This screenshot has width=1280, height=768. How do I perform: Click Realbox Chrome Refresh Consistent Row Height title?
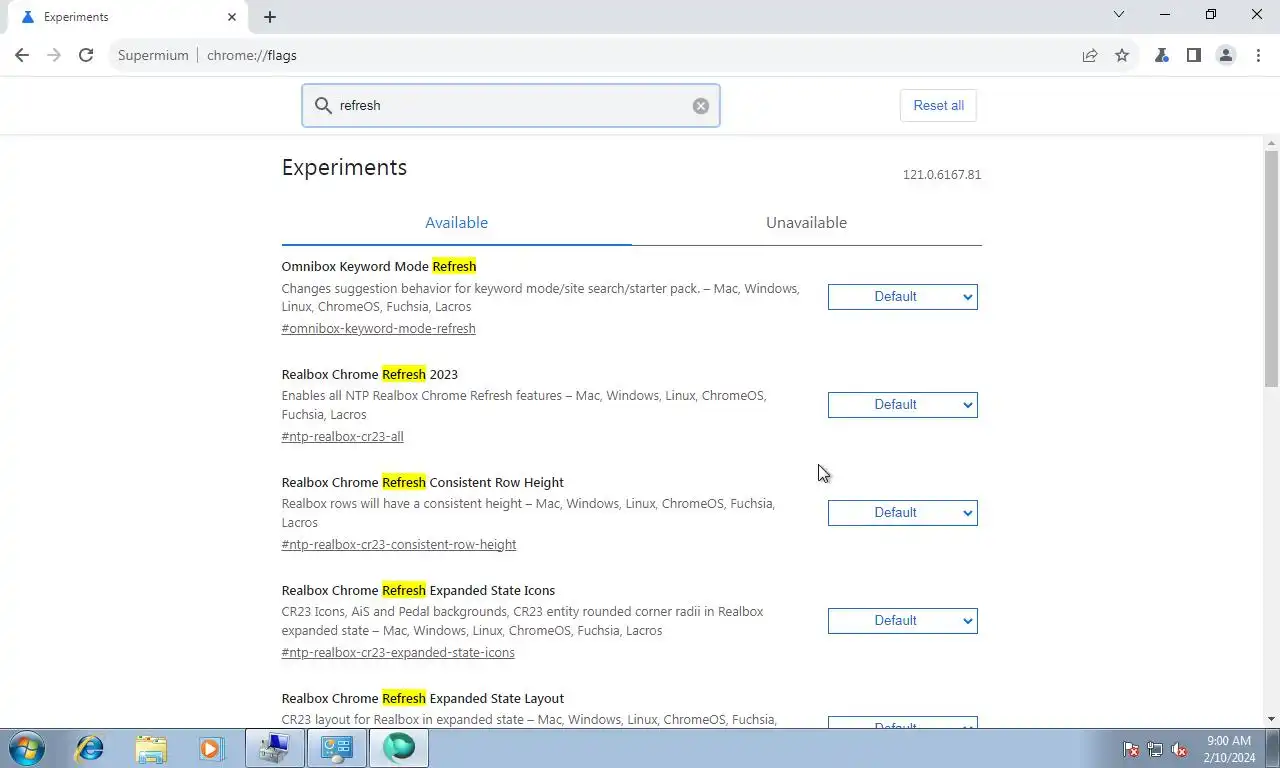click(422, 483)
